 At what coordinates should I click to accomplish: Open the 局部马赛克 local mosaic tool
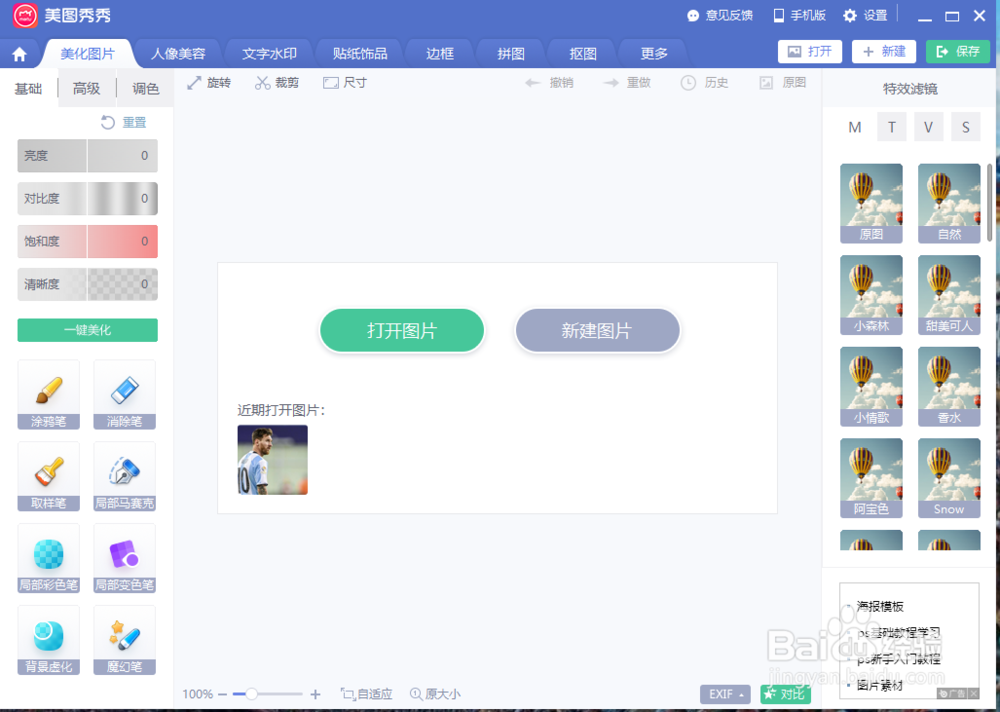click(x=124, y=477)
